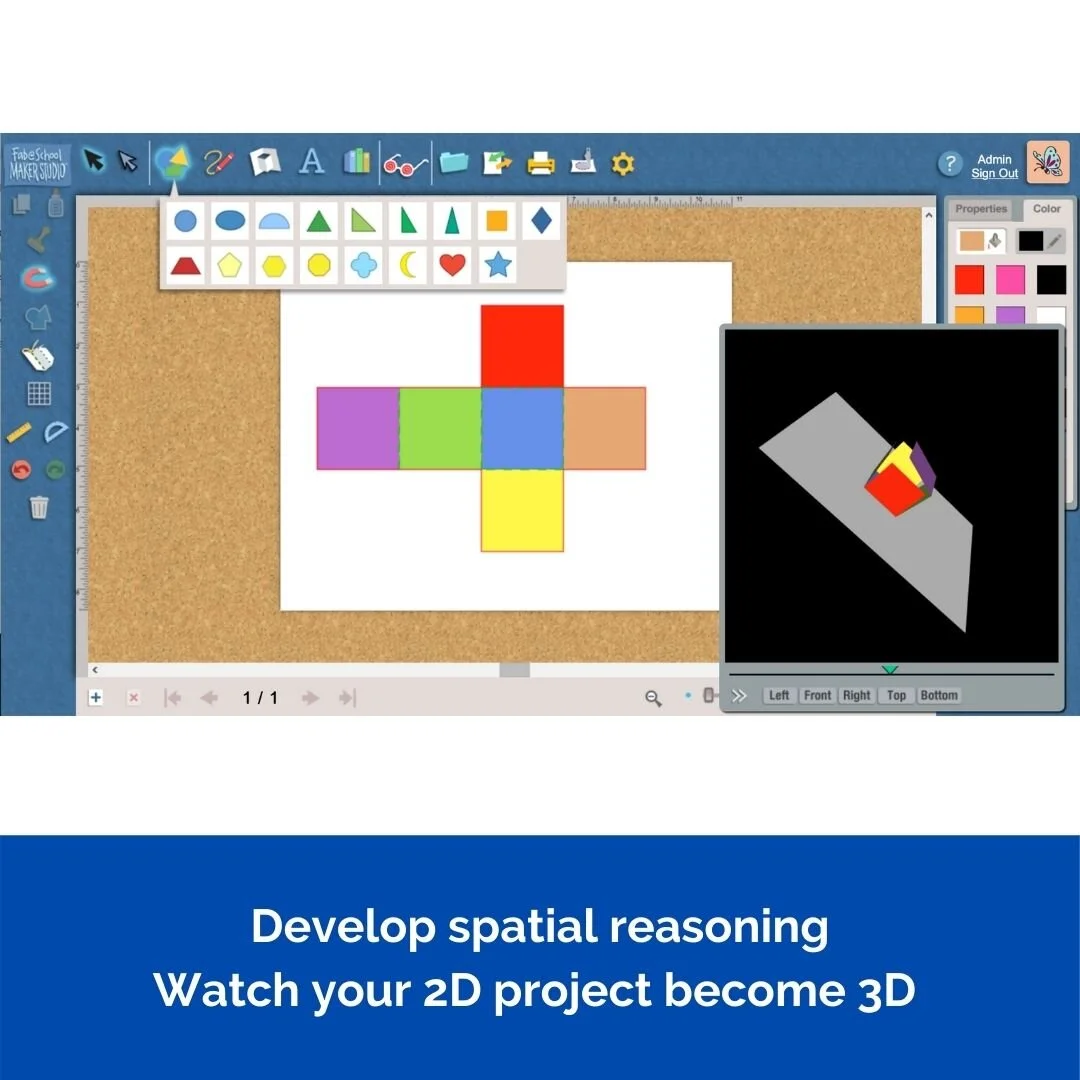Click the yellow printer icon

[541, 163]
